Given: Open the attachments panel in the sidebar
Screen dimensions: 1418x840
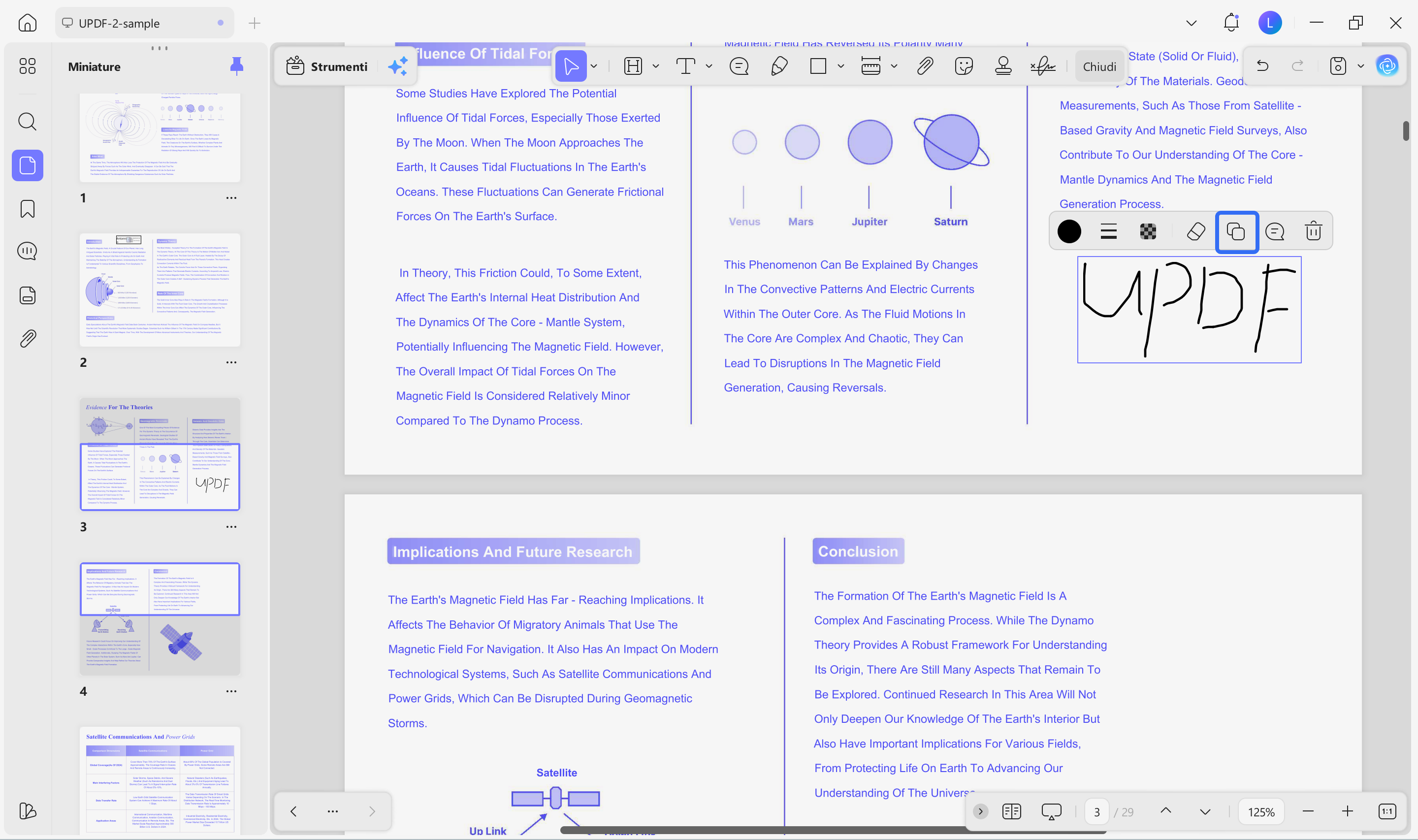Looking at the screenshot, I should [x=27, y=338].
